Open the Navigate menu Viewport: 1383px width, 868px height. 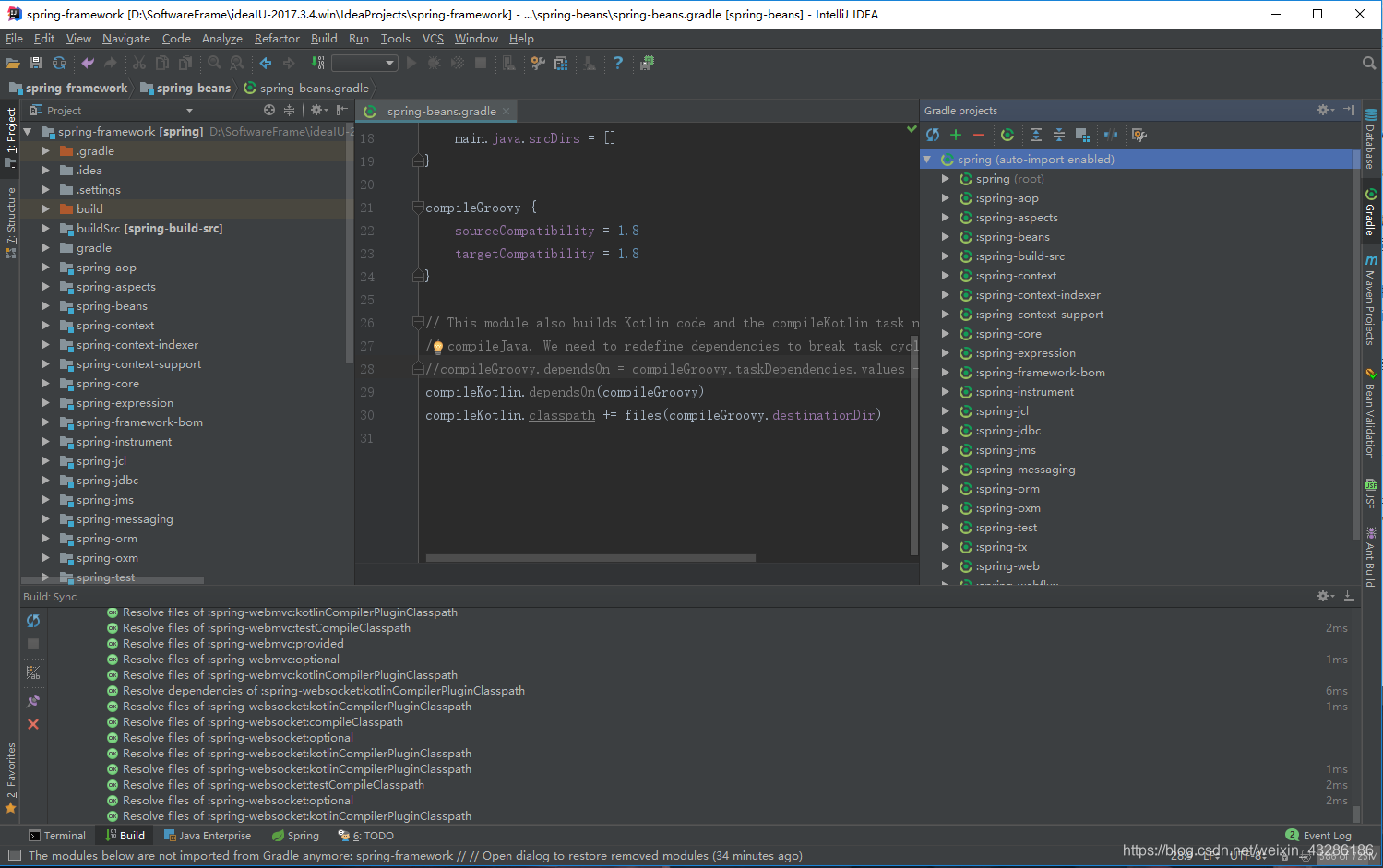[x=126, y=39]
